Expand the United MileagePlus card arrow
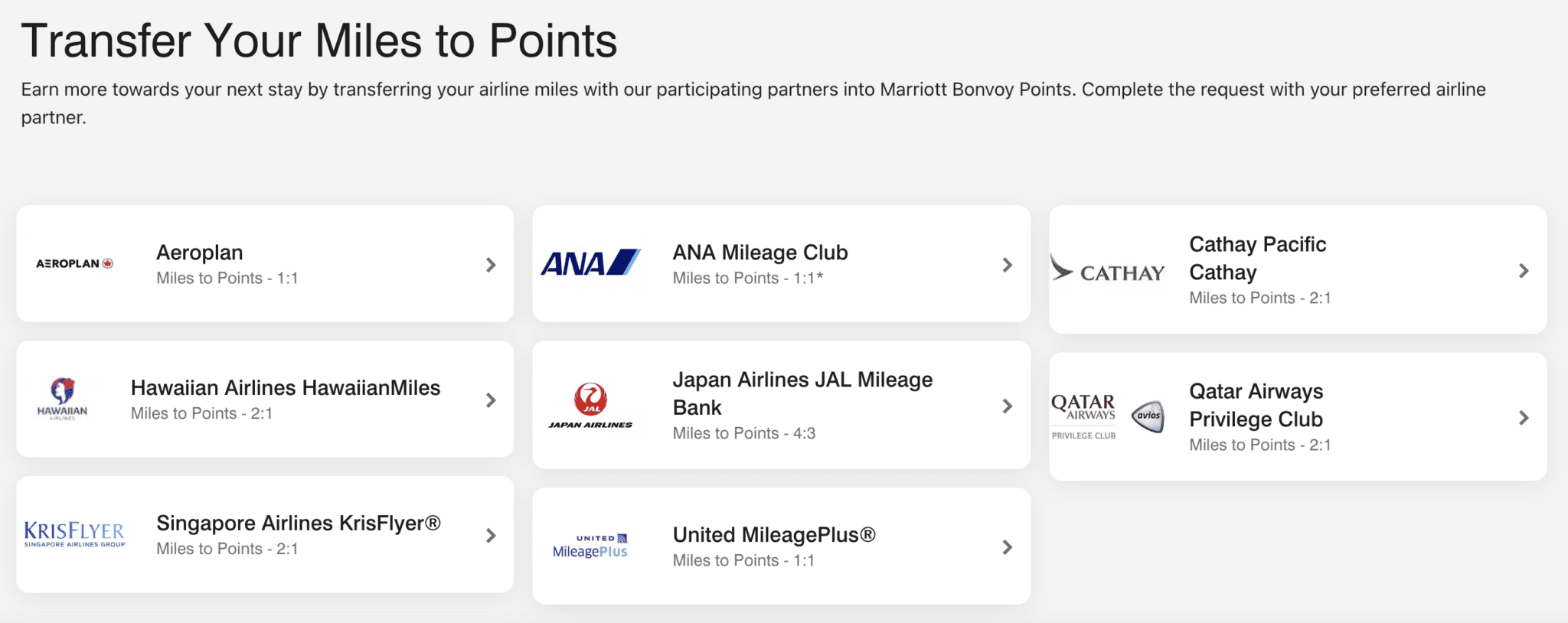The height and width of the screenshot is (623, 1568). pos(1007,546)
